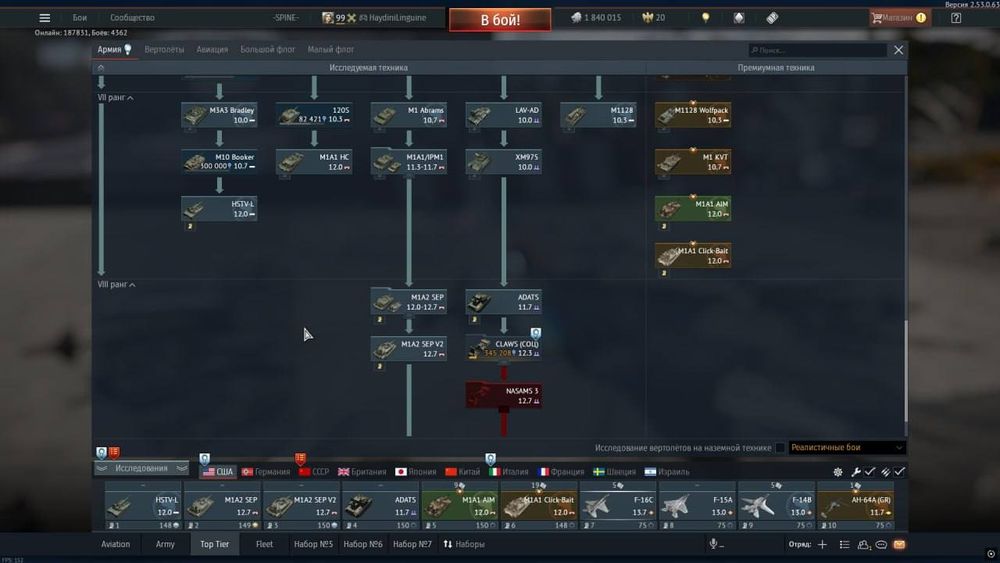Toggle auto-refill ammo checkbox
The image size is (1000, 563).
[x=899, y=471]
